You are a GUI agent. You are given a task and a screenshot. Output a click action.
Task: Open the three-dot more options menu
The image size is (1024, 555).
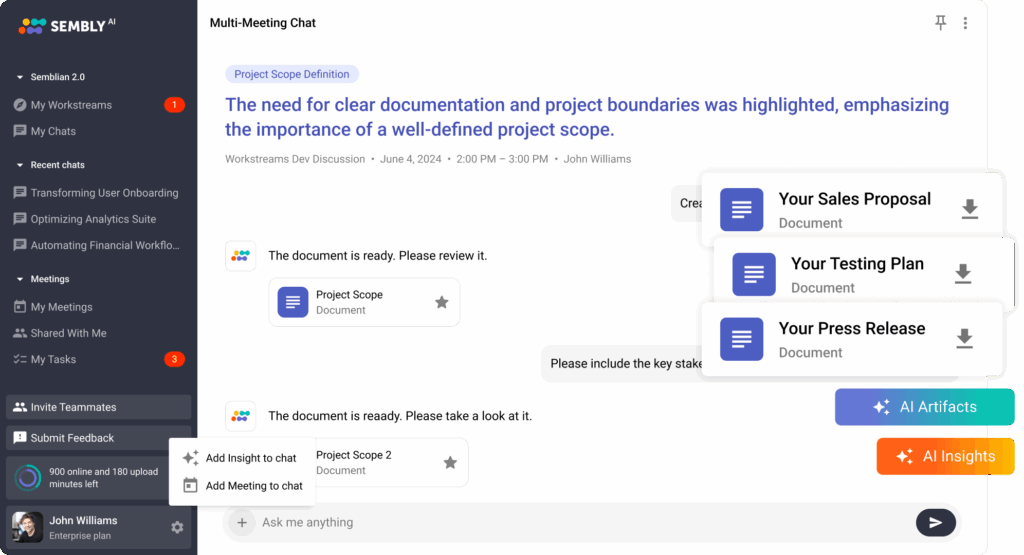pyautogui.click(x=965, y=23)
